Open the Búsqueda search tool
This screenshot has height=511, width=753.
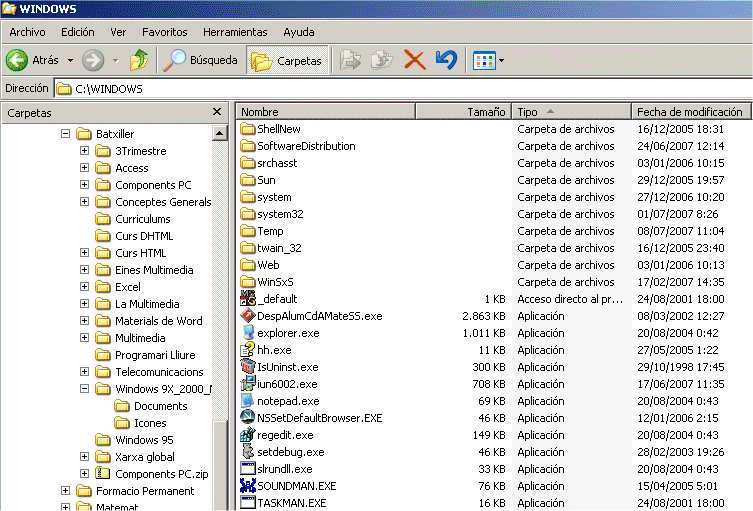(x=201, y=60)
